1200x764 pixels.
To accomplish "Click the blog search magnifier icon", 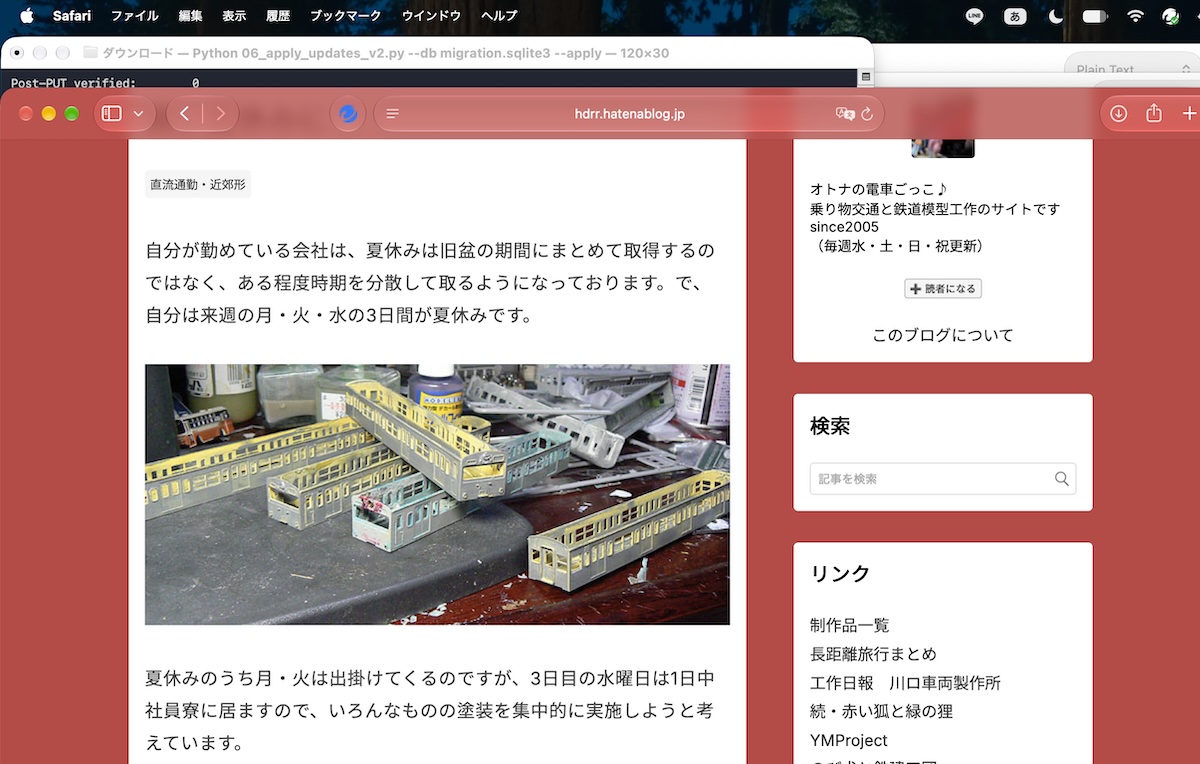I will [x=1062, y=479].
